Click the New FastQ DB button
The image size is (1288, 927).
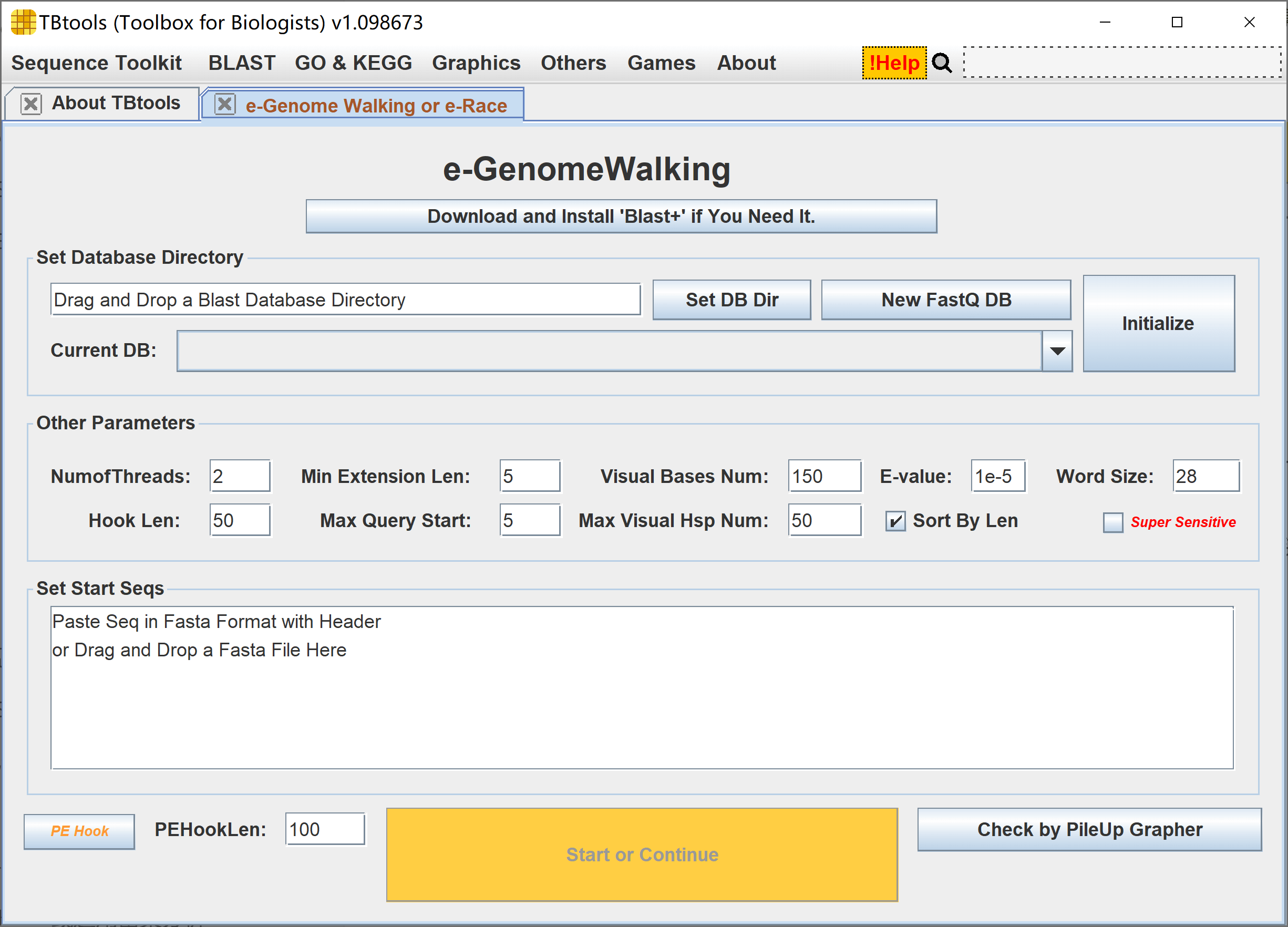(946, 300)
